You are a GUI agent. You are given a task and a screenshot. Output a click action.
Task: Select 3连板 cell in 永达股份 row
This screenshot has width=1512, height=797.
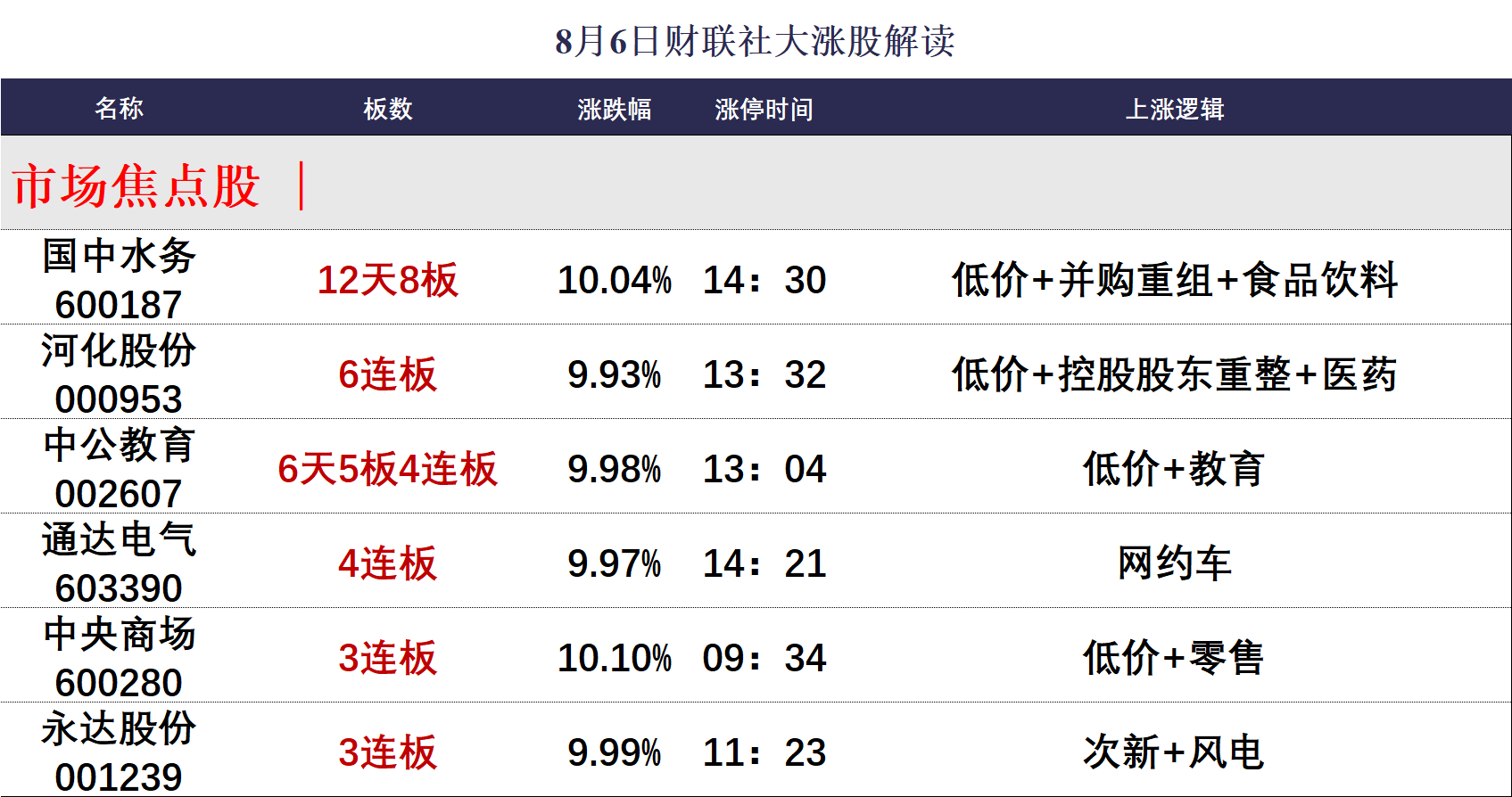[x=388, y=752]
